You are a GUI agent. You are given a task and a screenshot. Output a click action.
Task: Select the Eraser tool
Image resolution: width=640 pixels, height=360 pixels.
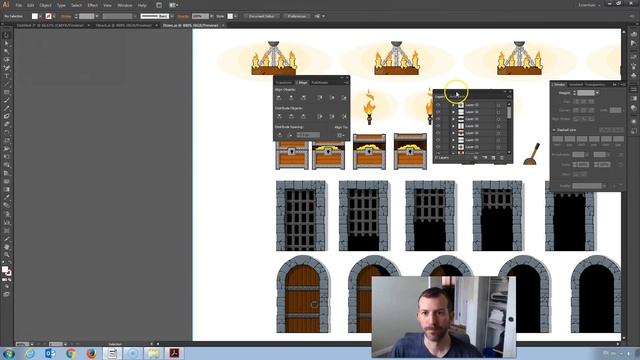[x=6, y=124]
